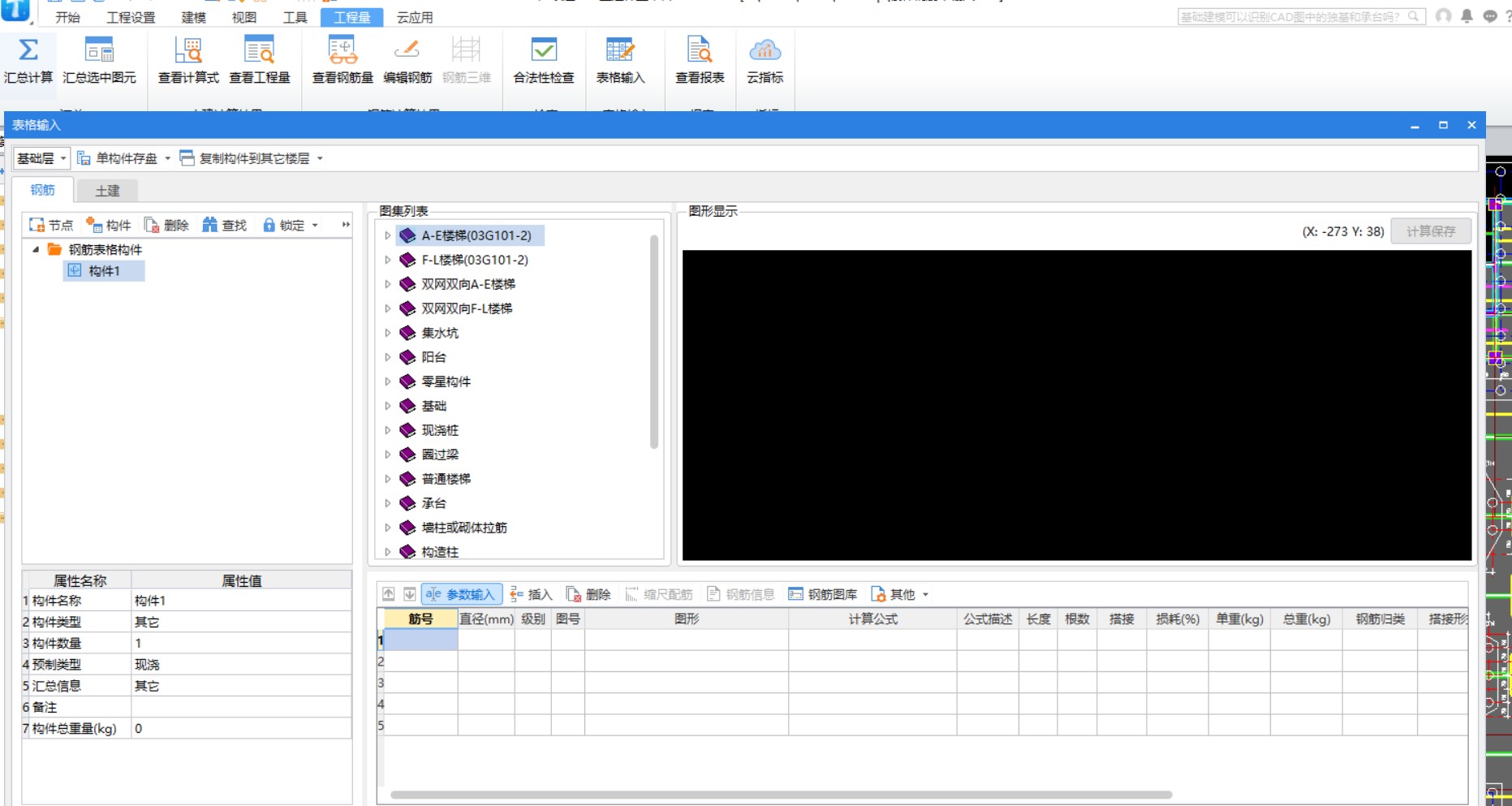The image size is (1512, 806).
Task: Click the 构件名称 value 构件1
Action: point(241,601)
